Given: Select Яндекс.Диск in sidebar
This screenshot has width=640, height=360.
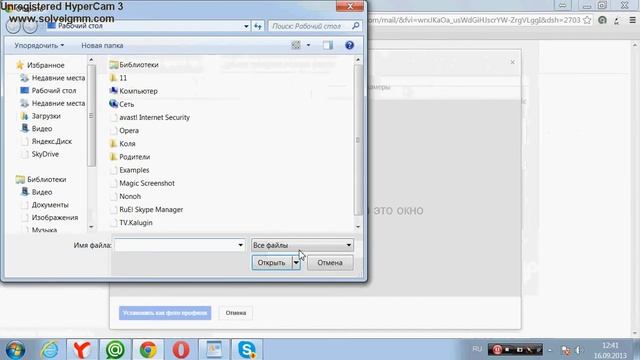Looking at the screenshot, I should [x=51, y=141].
